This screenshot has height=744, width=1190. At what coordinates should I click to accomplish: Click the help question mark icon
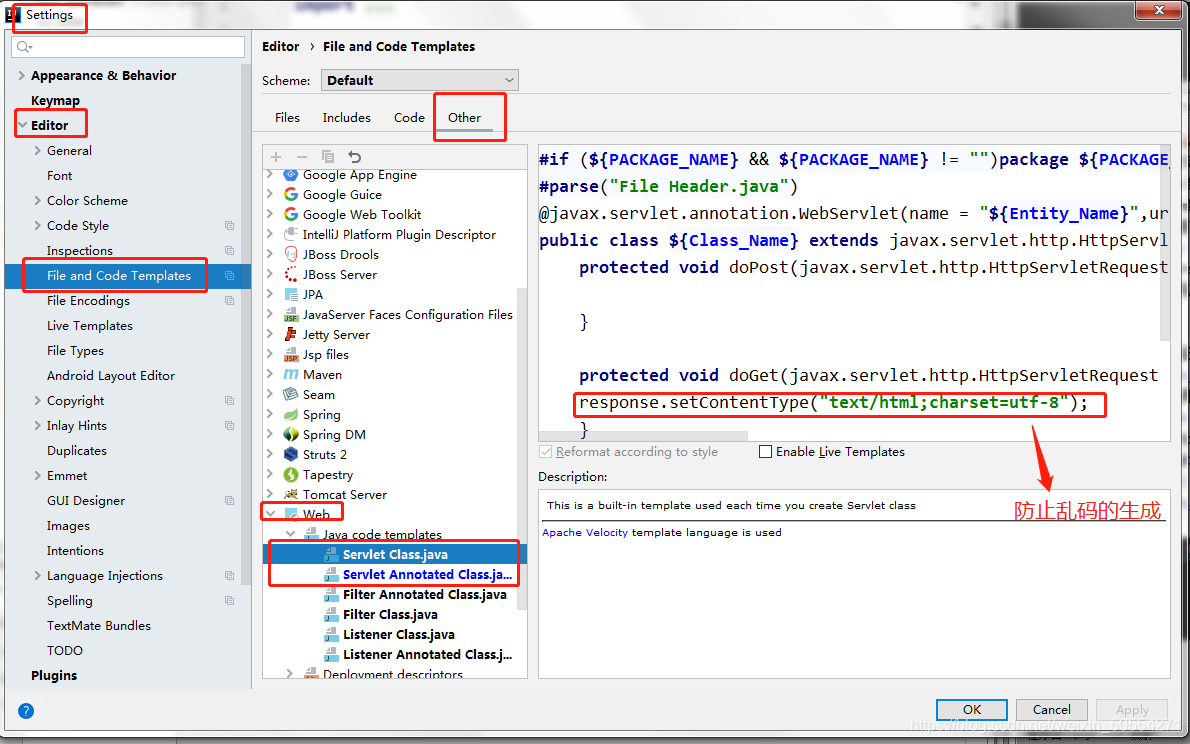(26, 711)
